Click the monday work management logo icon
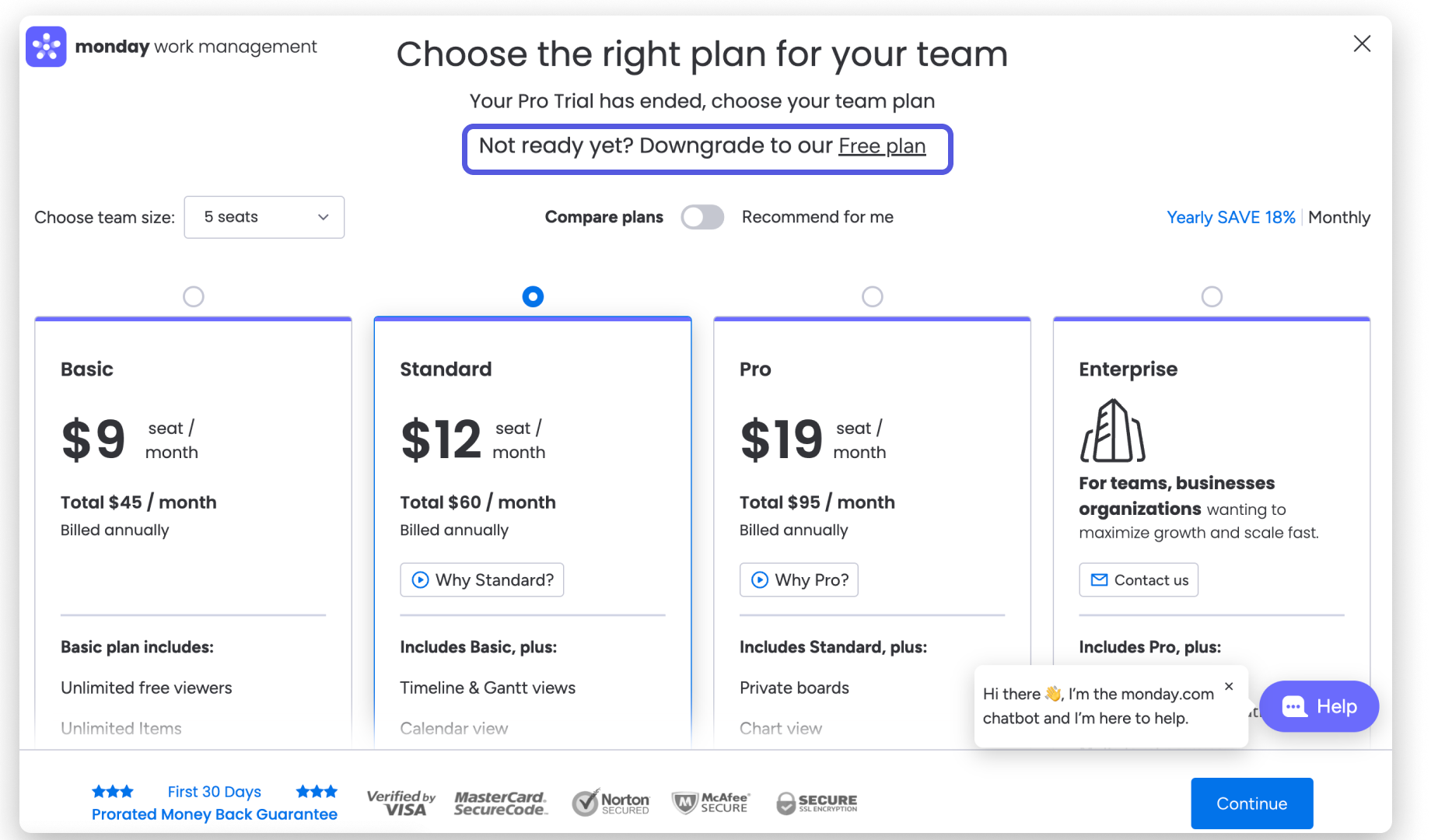The width and height of the screenshot is (1431, 840). [x=46, y=47]
